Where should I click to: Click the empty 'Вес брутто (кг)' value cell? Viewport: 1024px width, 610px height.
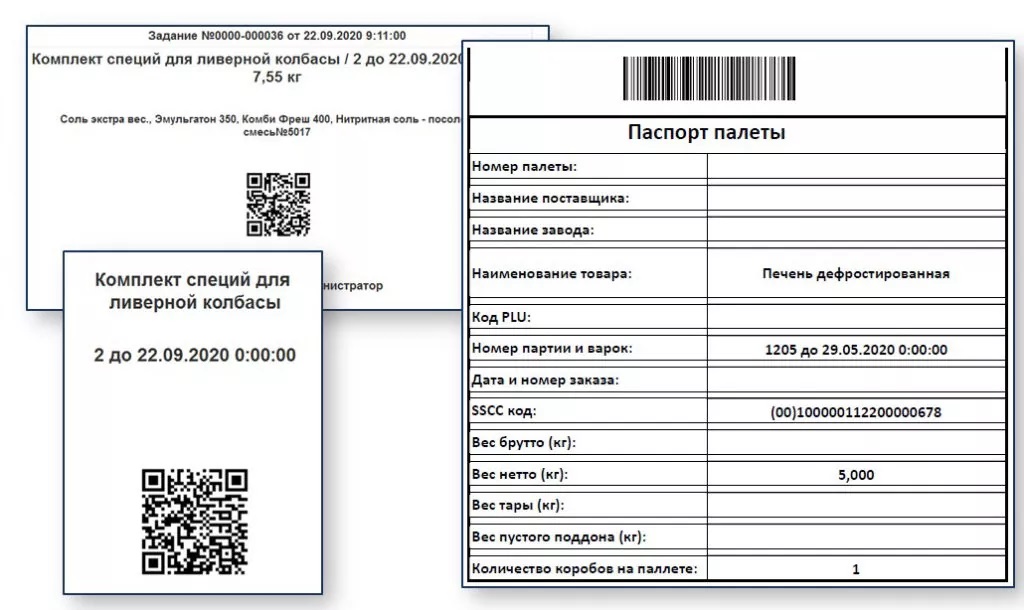(855, 443)
